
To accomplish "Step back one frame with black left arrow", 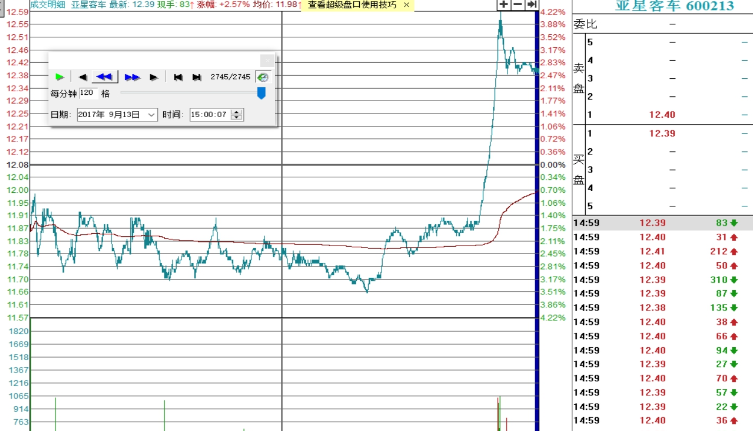I will 82,77.
